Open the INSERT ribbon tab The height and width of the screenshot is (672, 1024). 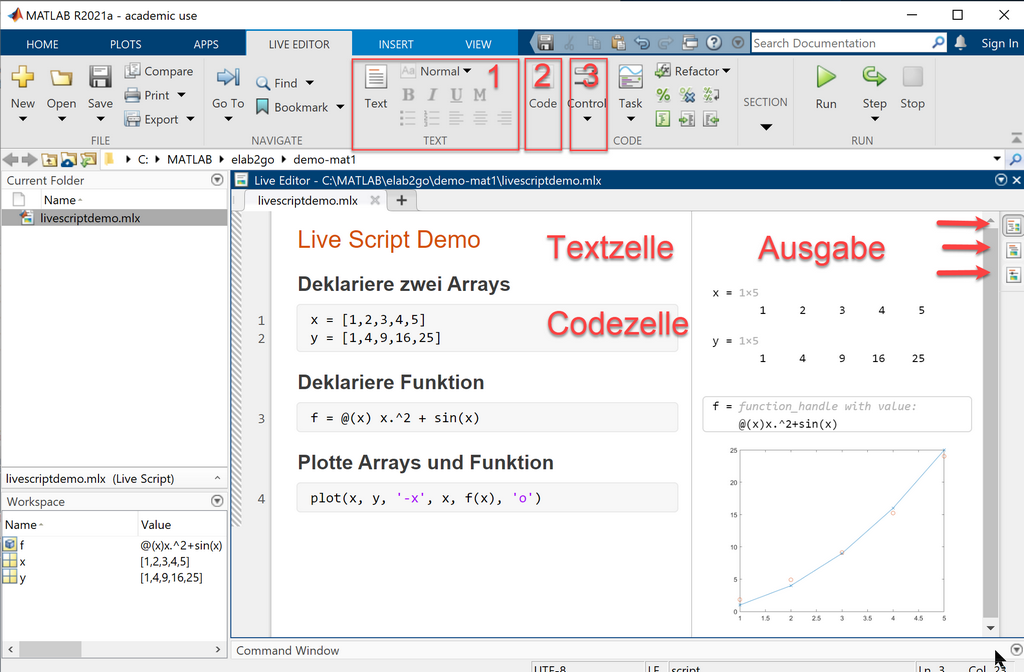coord(396,44)
